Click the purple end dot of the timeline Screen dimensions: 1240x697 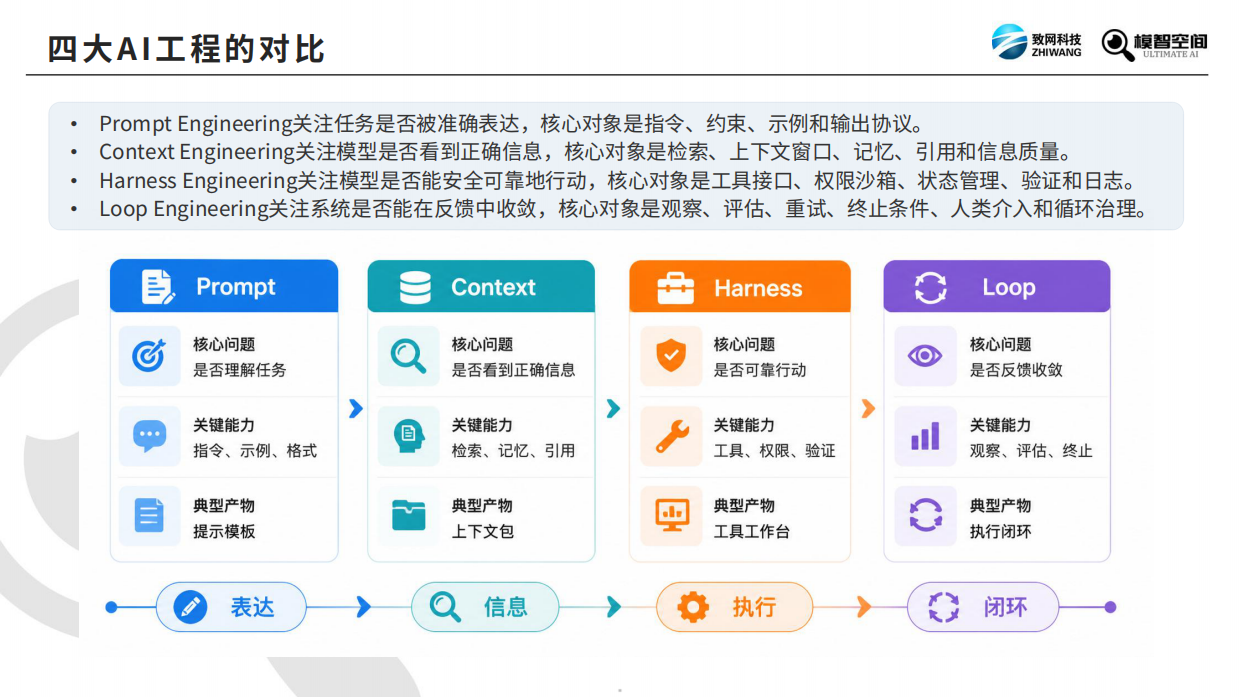click(1110, 607)
